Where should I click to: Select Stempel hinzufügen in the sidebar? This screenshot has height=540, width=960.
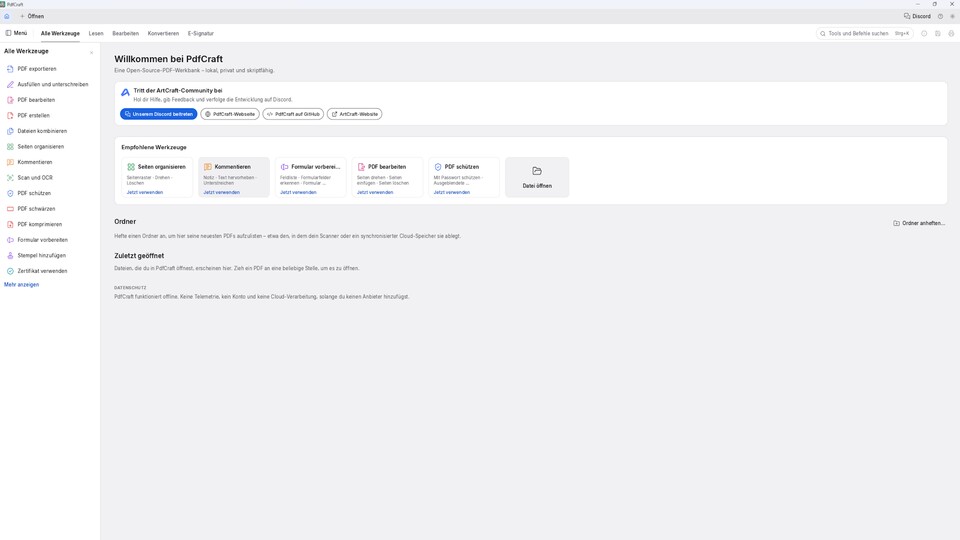coord(49,255)
